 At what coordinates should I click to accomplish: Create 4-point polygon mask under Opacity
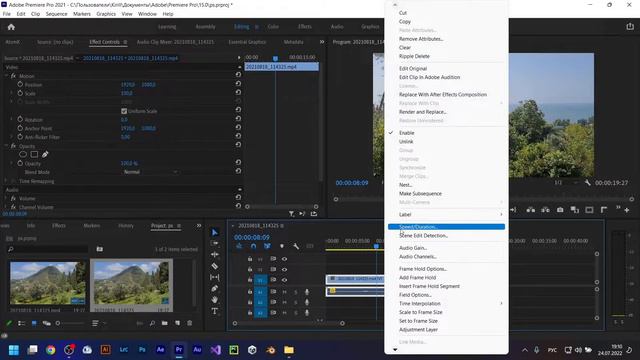(x=34, y=154)
